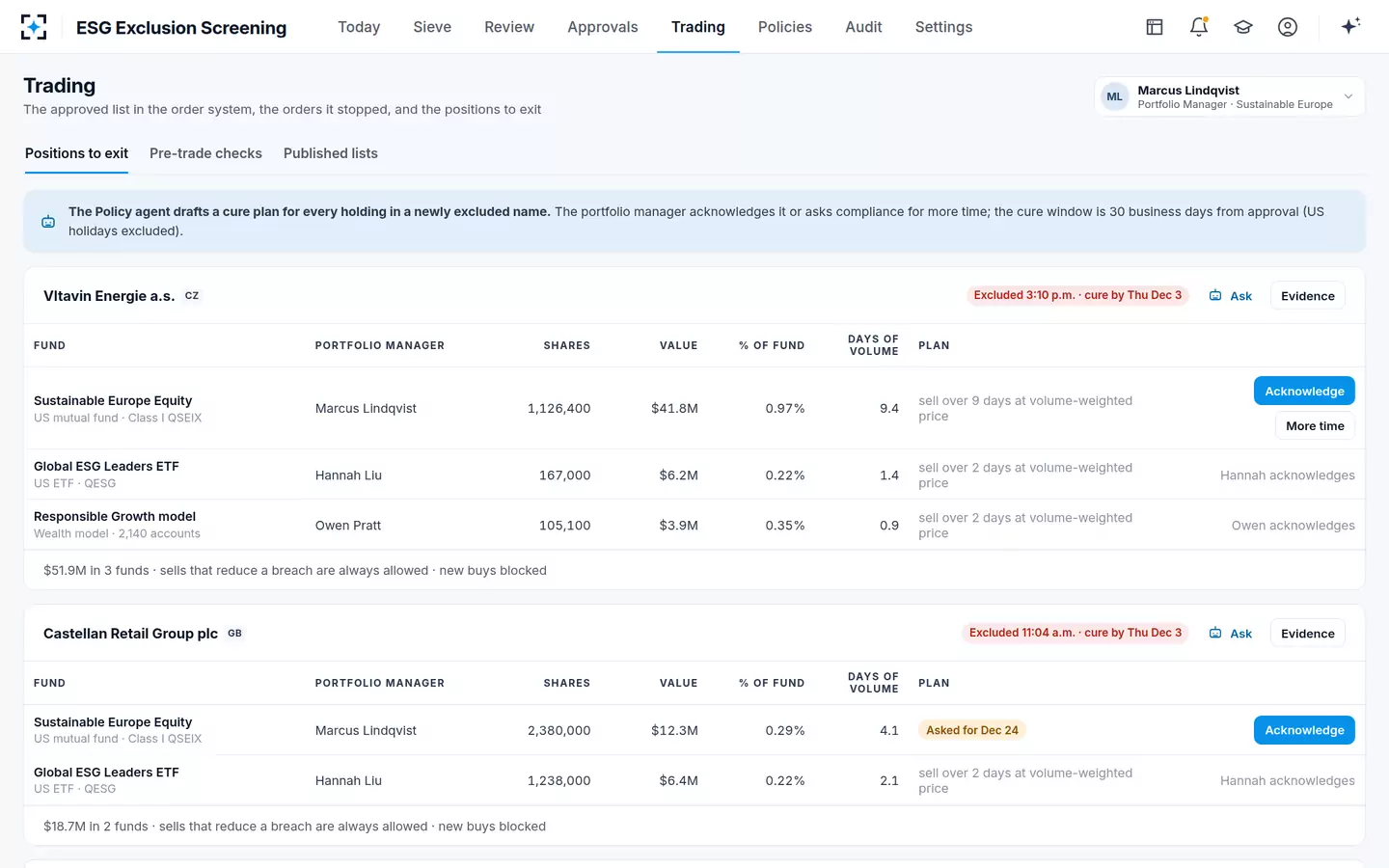
Task: Click the ESG Exclusion Screening logo icon
Action: 34,27
